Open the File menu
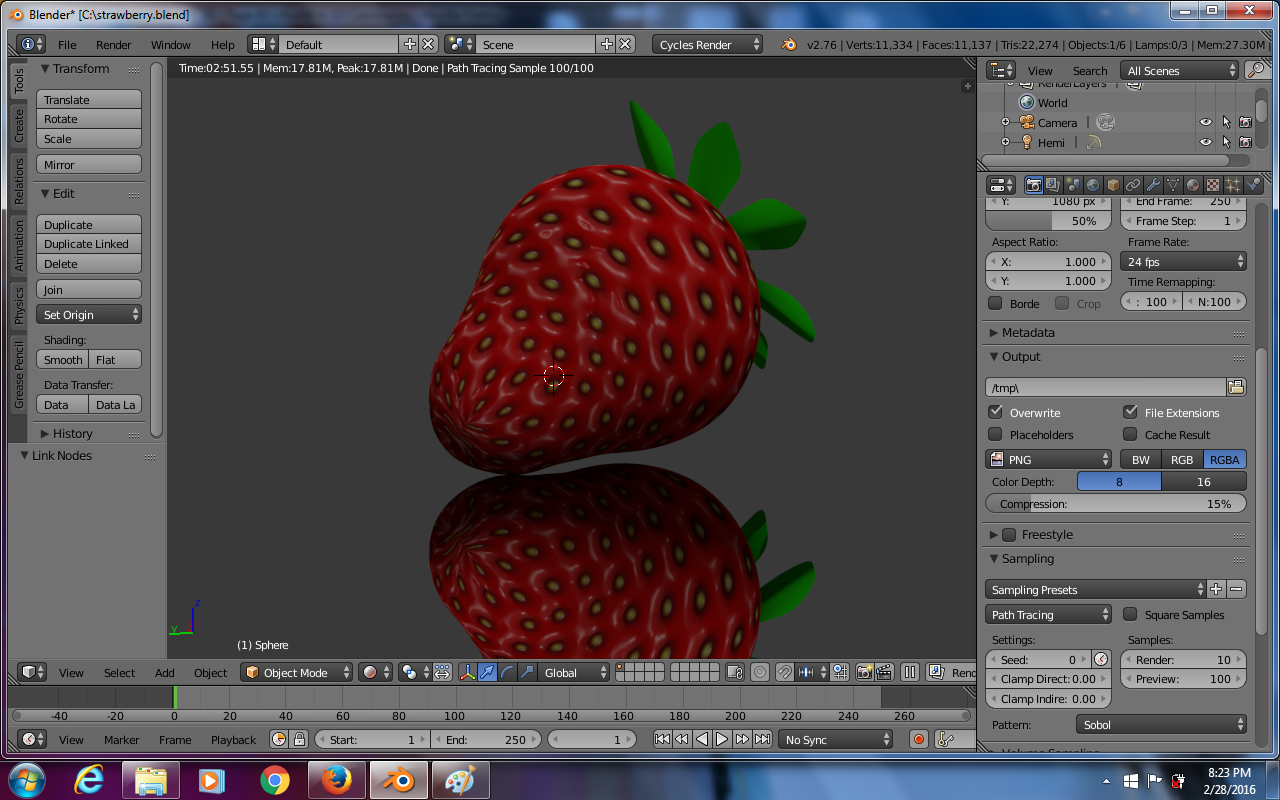 click(67, 45)
